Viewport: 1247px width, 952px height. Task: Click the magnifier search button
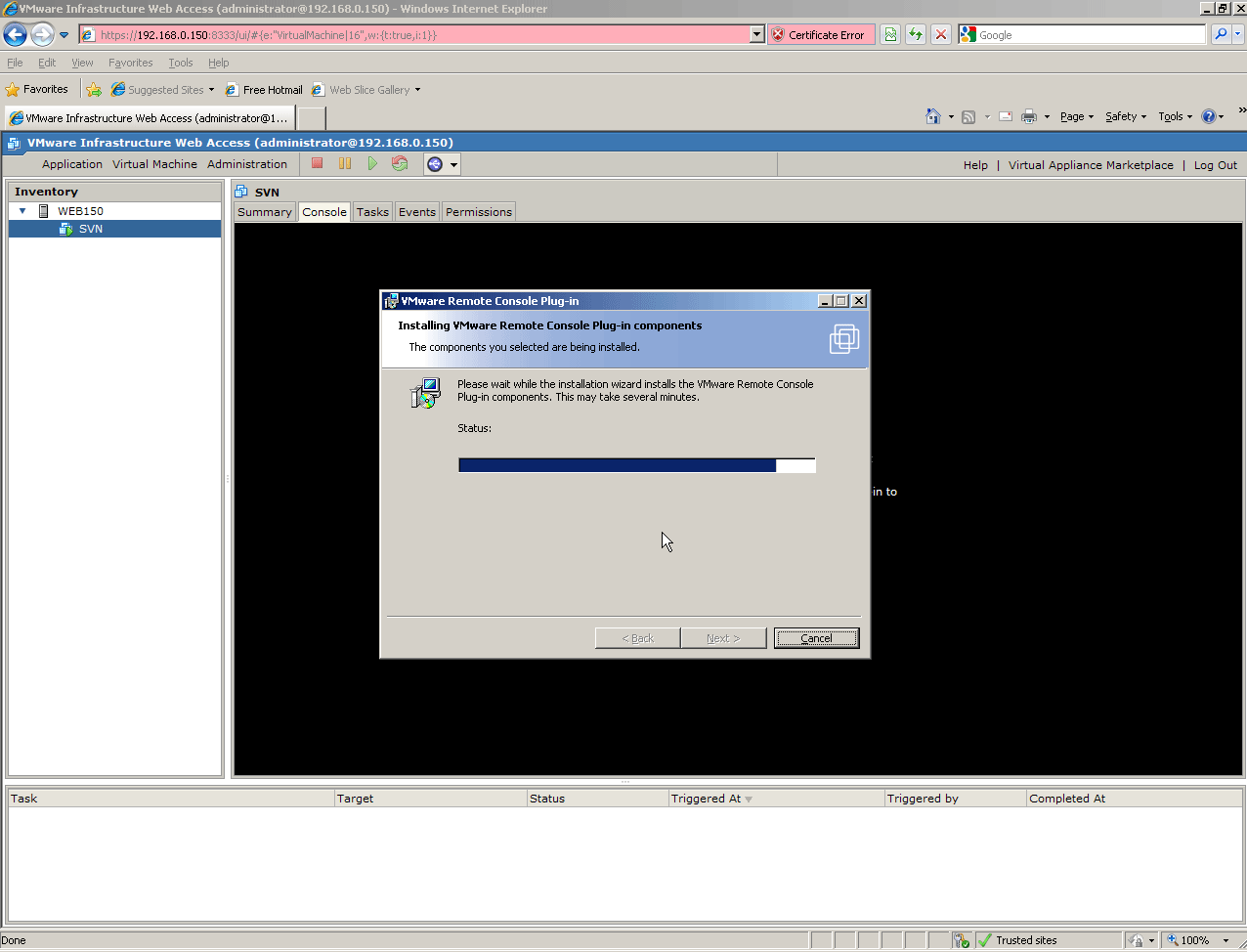[x=1221, y=34]
